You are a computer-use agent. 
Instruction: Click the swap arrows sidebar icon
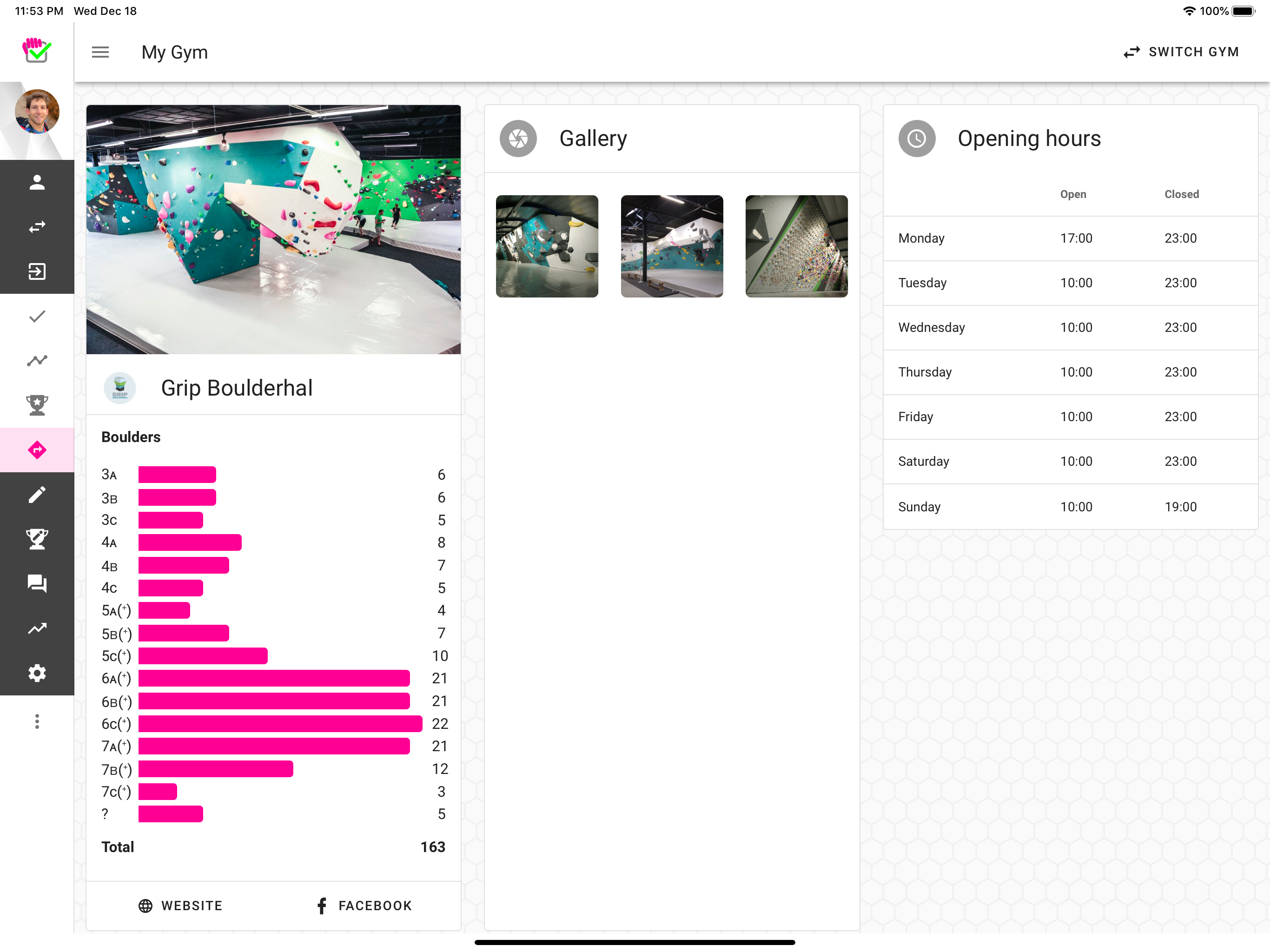[37, 227]
